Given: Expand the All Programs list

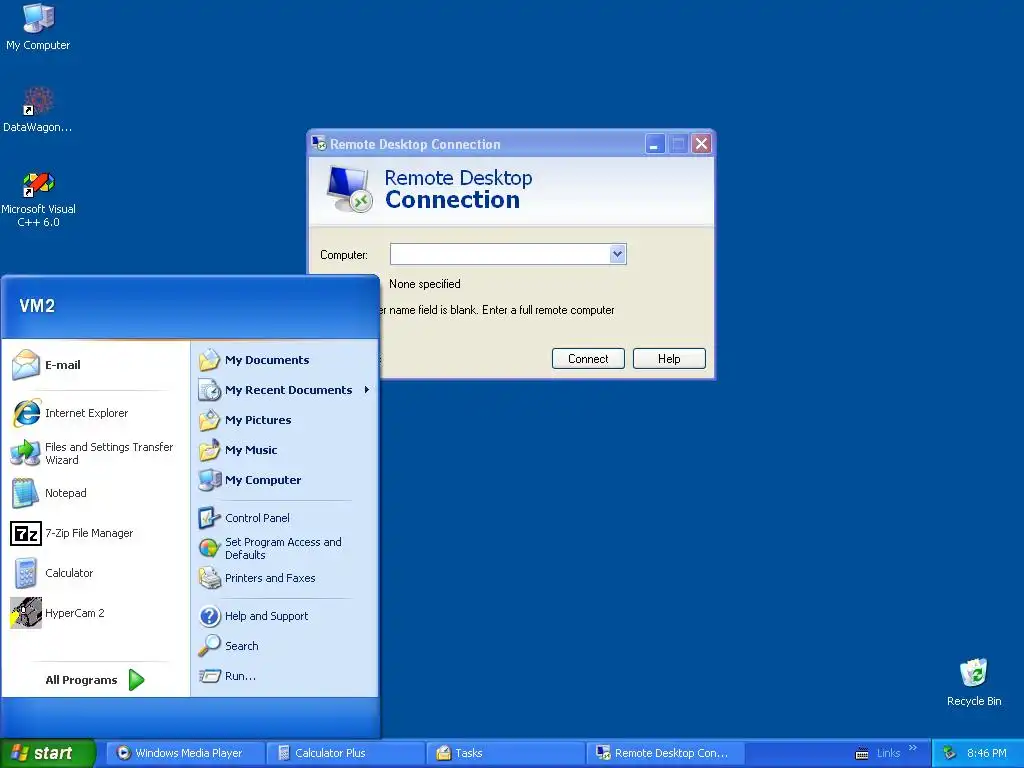Looking at the screenshot, I should click(95, 680).
